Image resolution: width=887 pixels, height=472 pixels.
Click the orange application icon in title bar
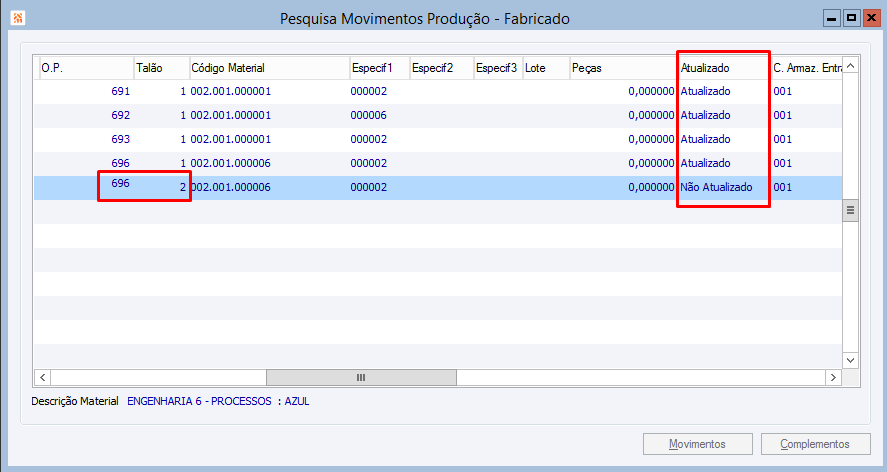[x=18, y=18]
